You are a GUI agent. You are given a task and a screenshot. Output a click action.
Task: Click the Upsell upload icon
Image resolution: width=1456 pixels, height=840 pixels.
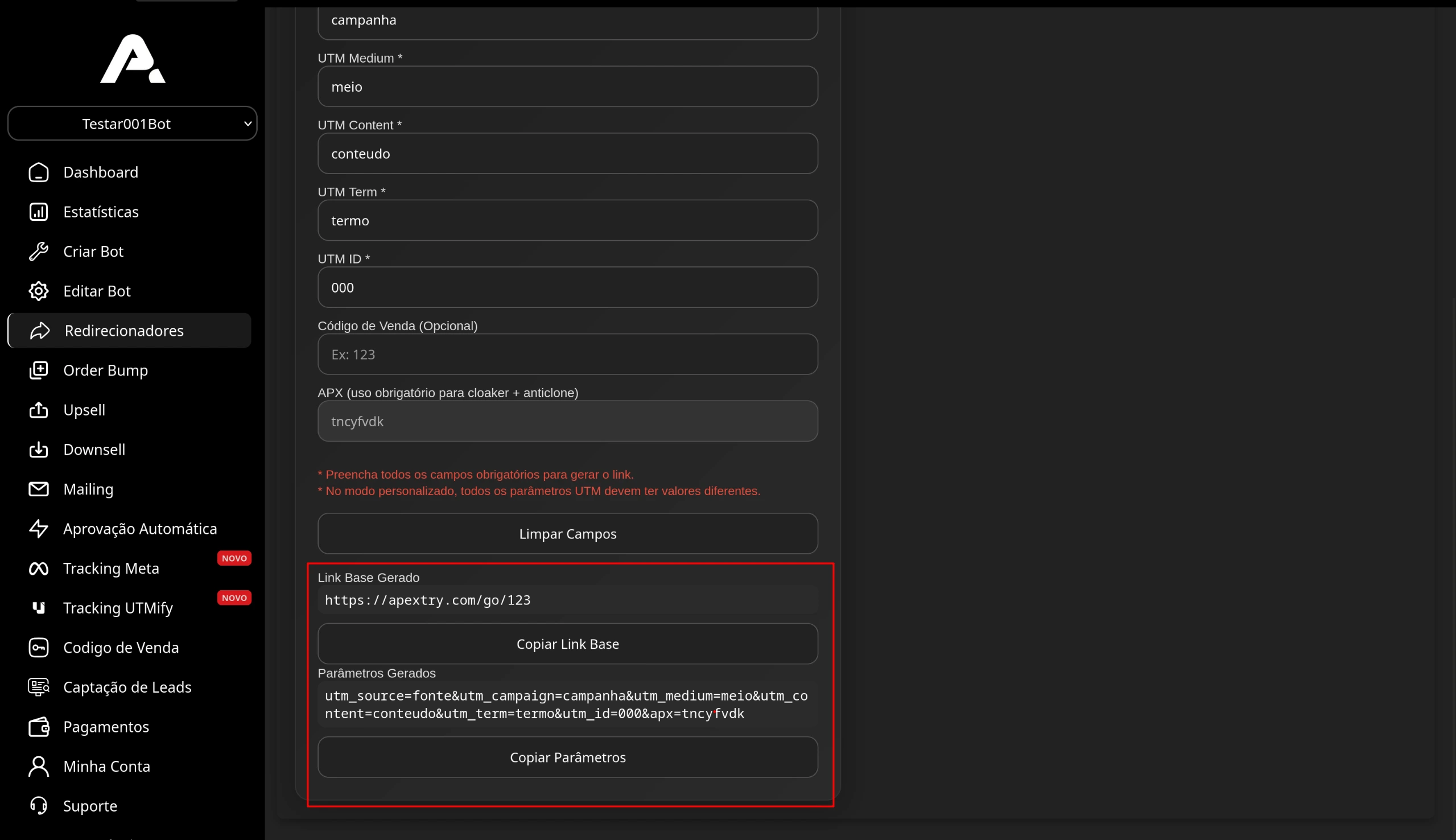coord(39,410)
